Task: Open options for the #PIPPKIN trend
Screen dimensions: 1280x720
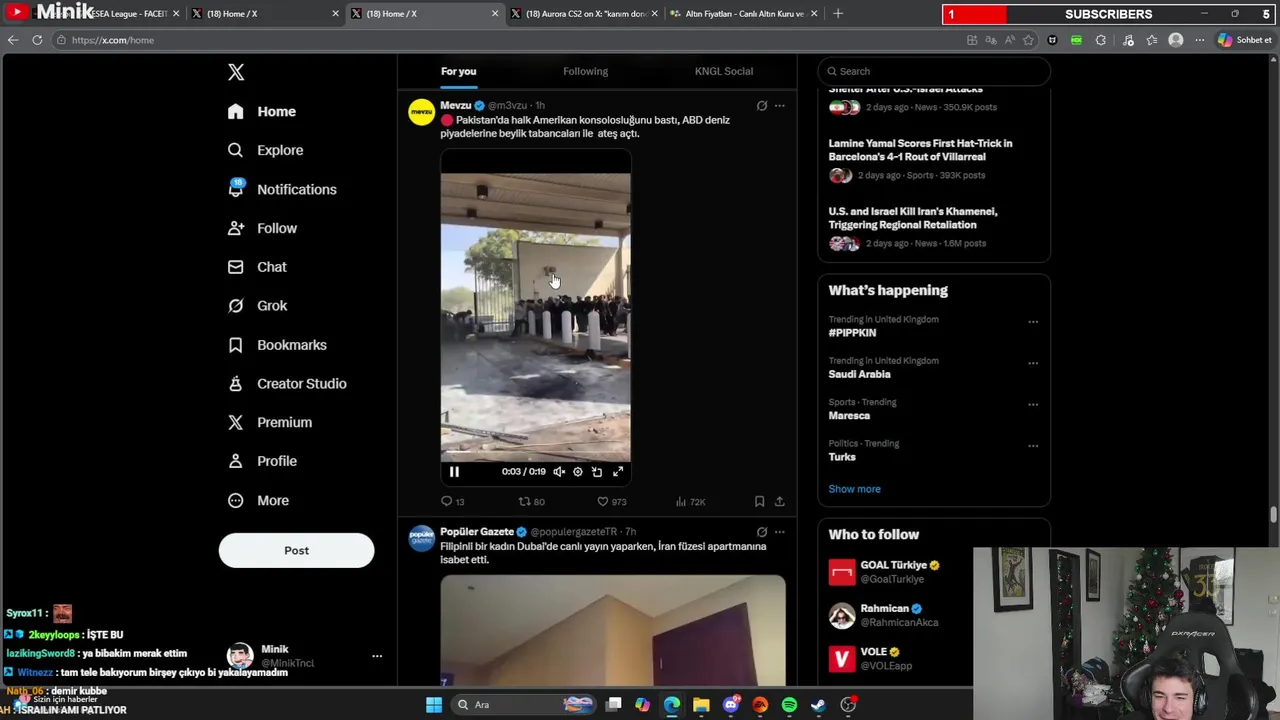Action: (x=1033, y=322)
